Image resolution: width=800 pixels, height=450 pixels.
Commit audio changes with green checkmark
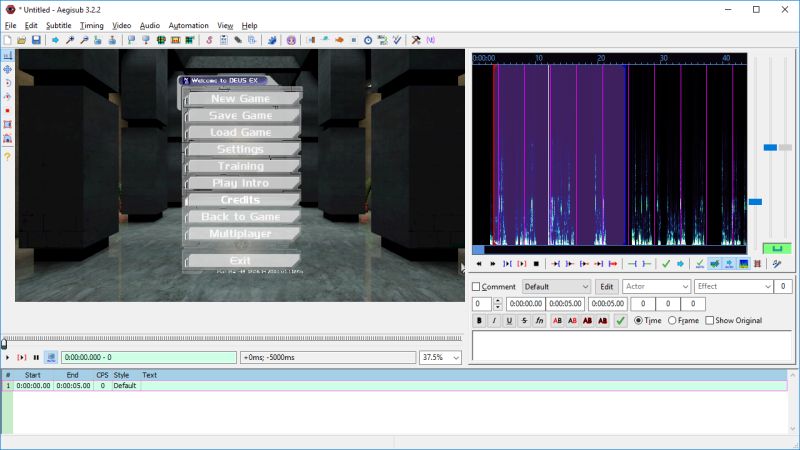click(x=665, y=264)
